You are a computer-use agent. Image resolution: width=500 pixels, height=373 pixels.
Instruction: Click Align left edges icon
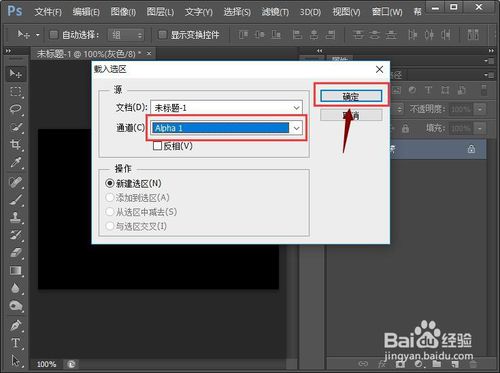tap(297, 35)
